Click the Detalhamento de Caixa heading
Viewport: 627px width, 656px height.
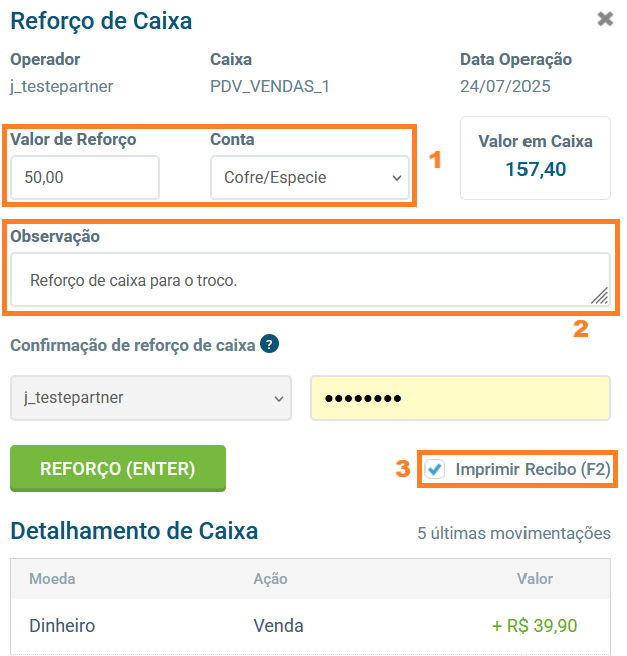point(134,531)
